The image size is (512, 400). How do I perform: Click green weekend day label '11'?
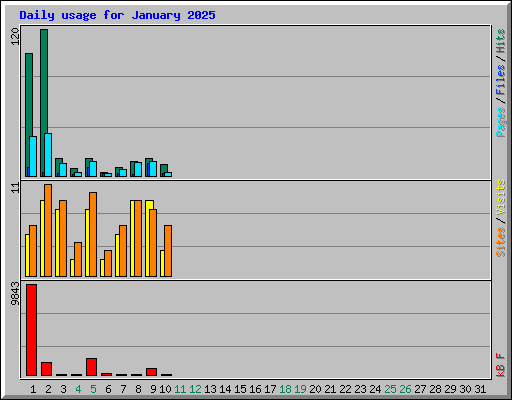pos(180,389)
